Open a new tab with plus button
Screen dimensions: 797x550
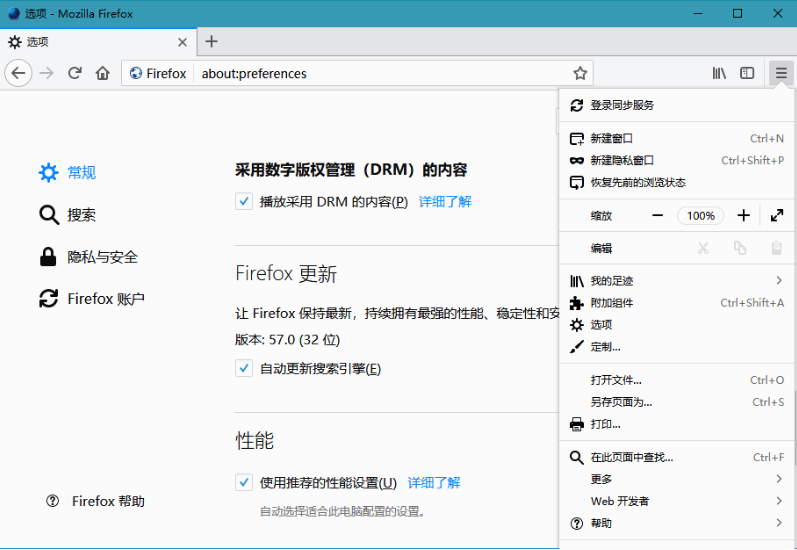click(211, 41)
